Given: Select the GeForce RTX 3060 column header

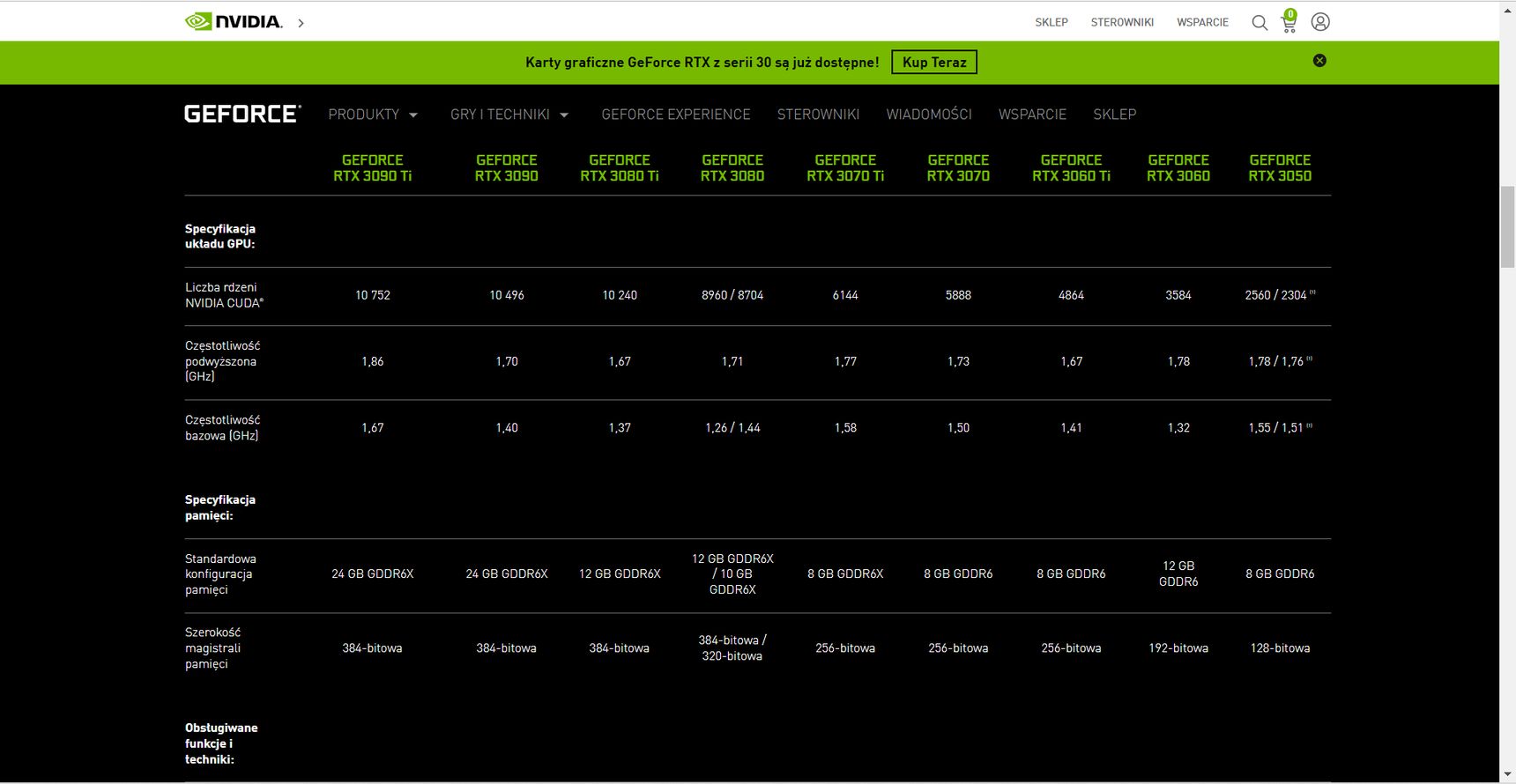Looking at the screenshot, I should tap(1178, 168).
